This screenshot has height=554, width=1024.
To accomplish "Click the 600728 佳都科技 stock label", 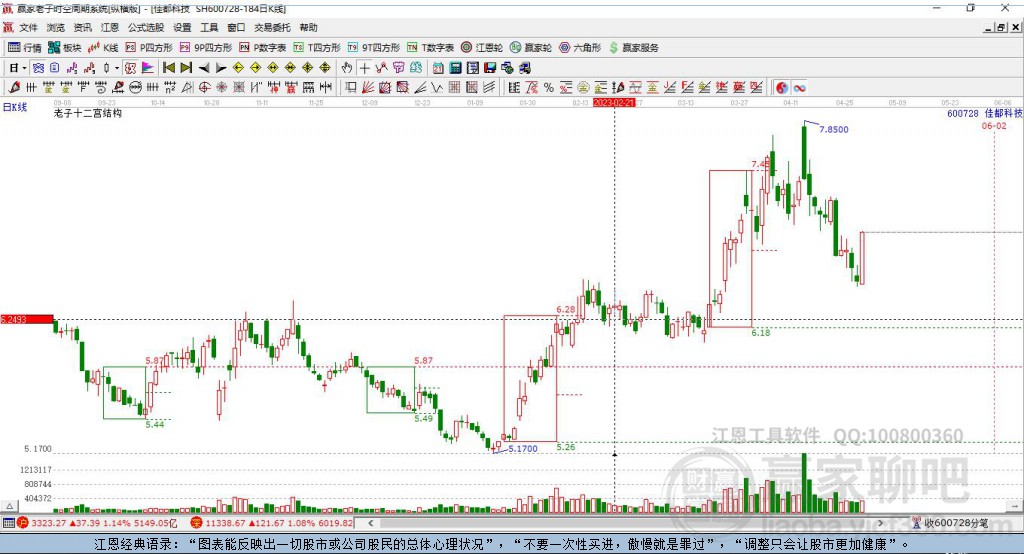I will click(984, 114).
